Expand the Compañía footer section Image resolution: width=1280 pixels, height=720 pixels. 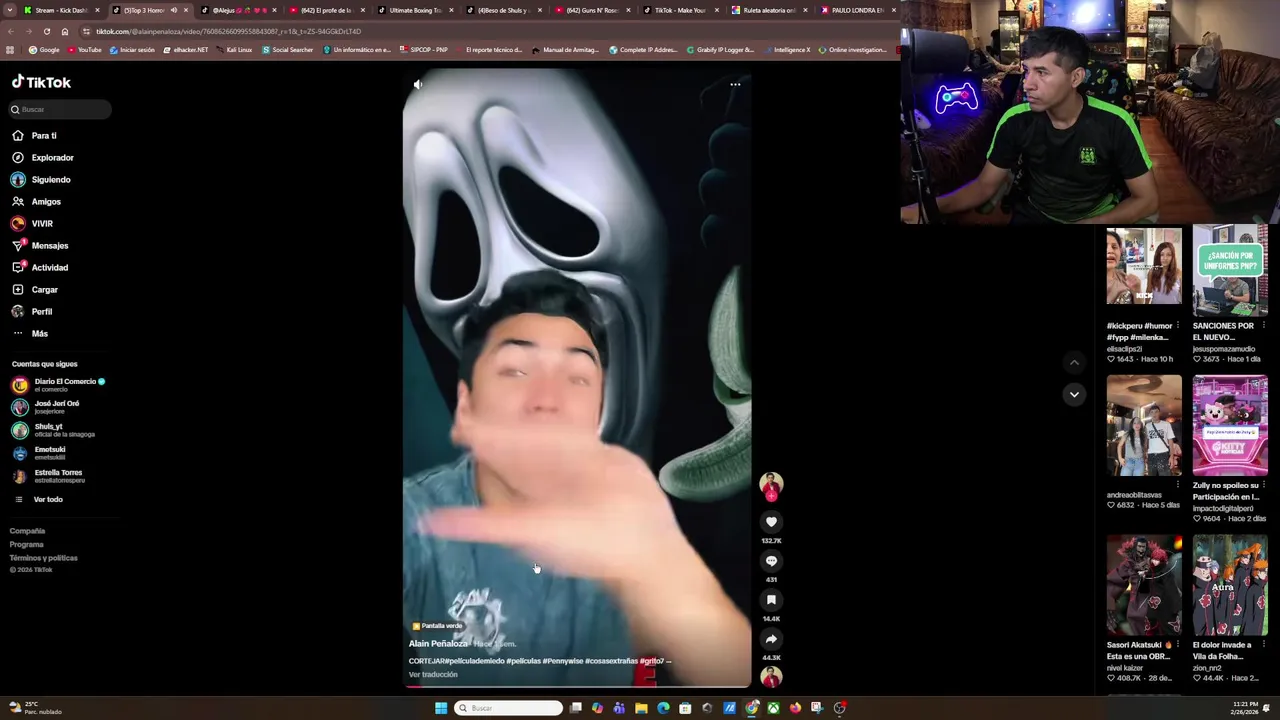pos(27,531)
